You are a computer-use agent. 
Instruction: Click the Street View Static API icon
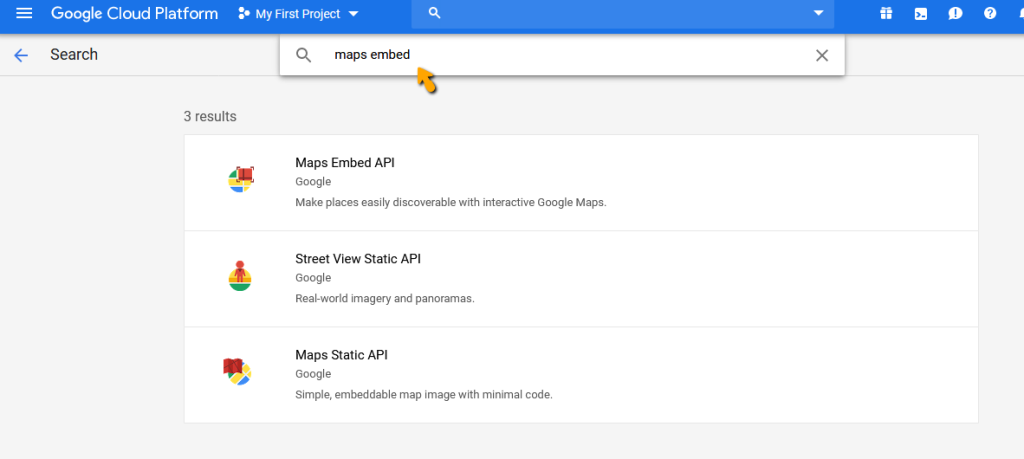(240, 276)
